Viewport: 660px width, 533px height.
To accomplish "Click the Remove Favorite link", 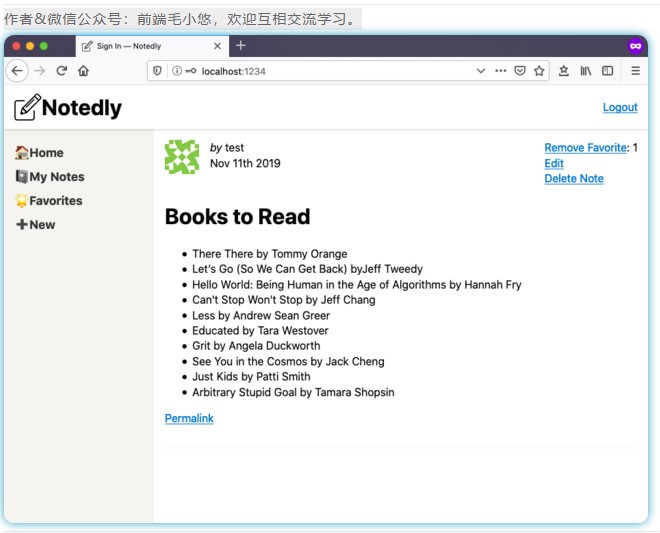I will click(585, 147).
